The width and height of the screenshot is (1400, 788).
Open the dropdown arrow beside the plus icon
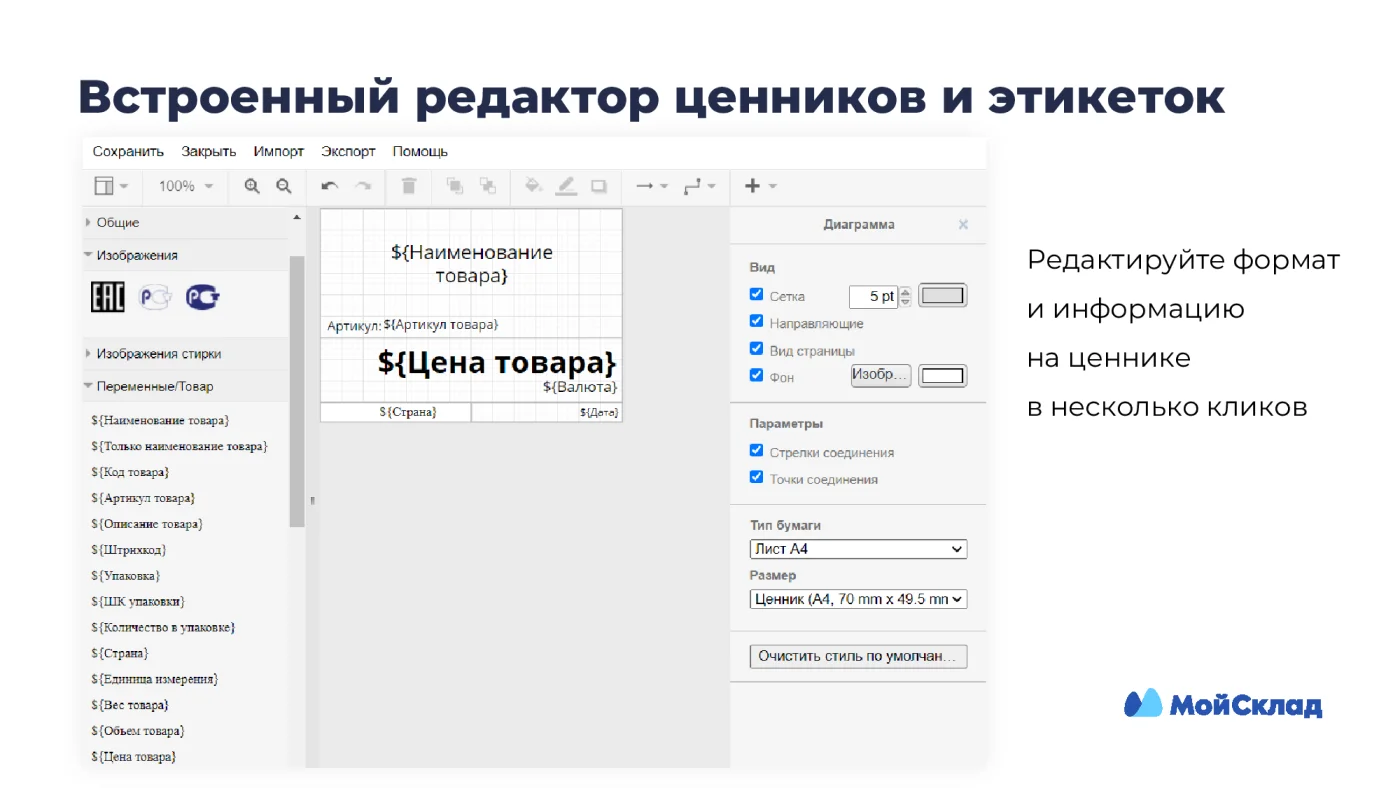click(x=772, y=186)
